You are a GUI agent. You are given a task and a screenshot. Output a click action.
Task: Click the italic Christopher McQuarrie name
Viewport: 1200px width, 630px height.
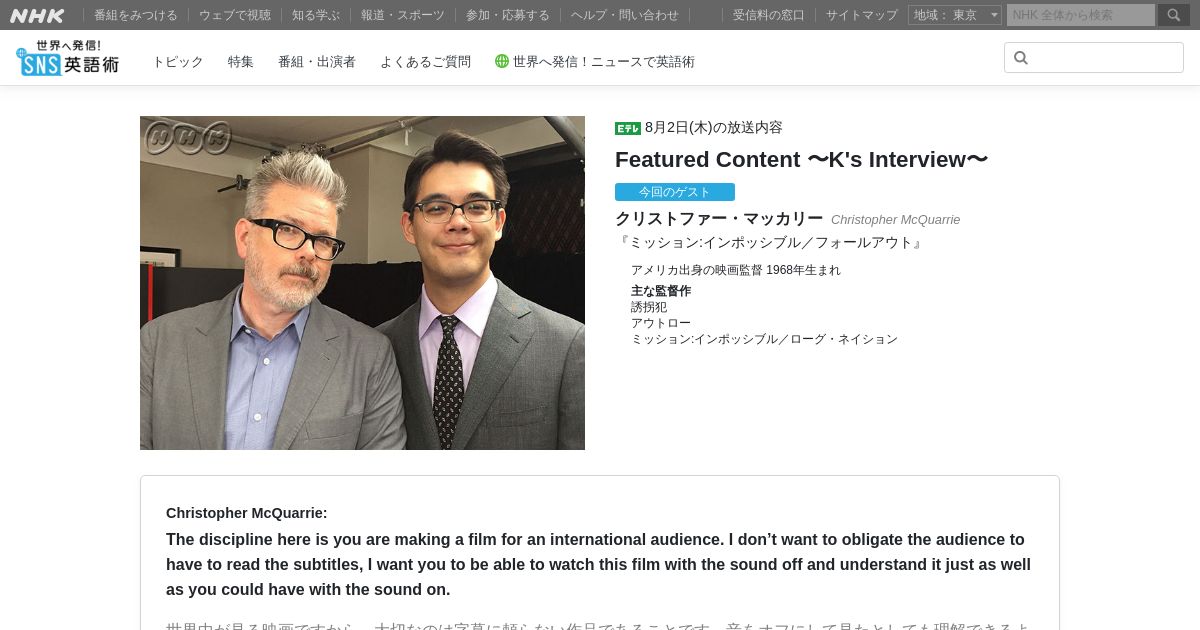895,220
